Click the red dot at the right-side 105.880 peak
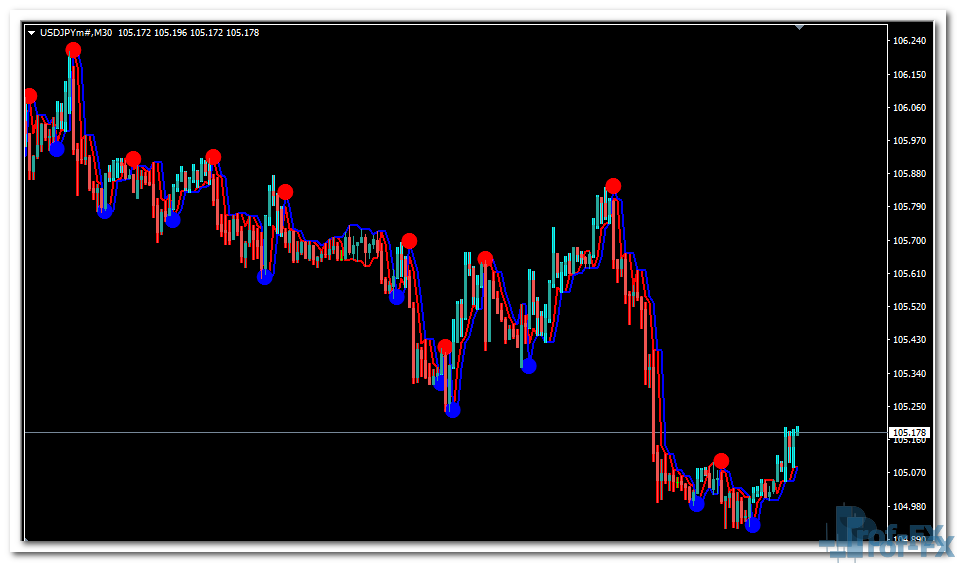 tap(613, 186)
